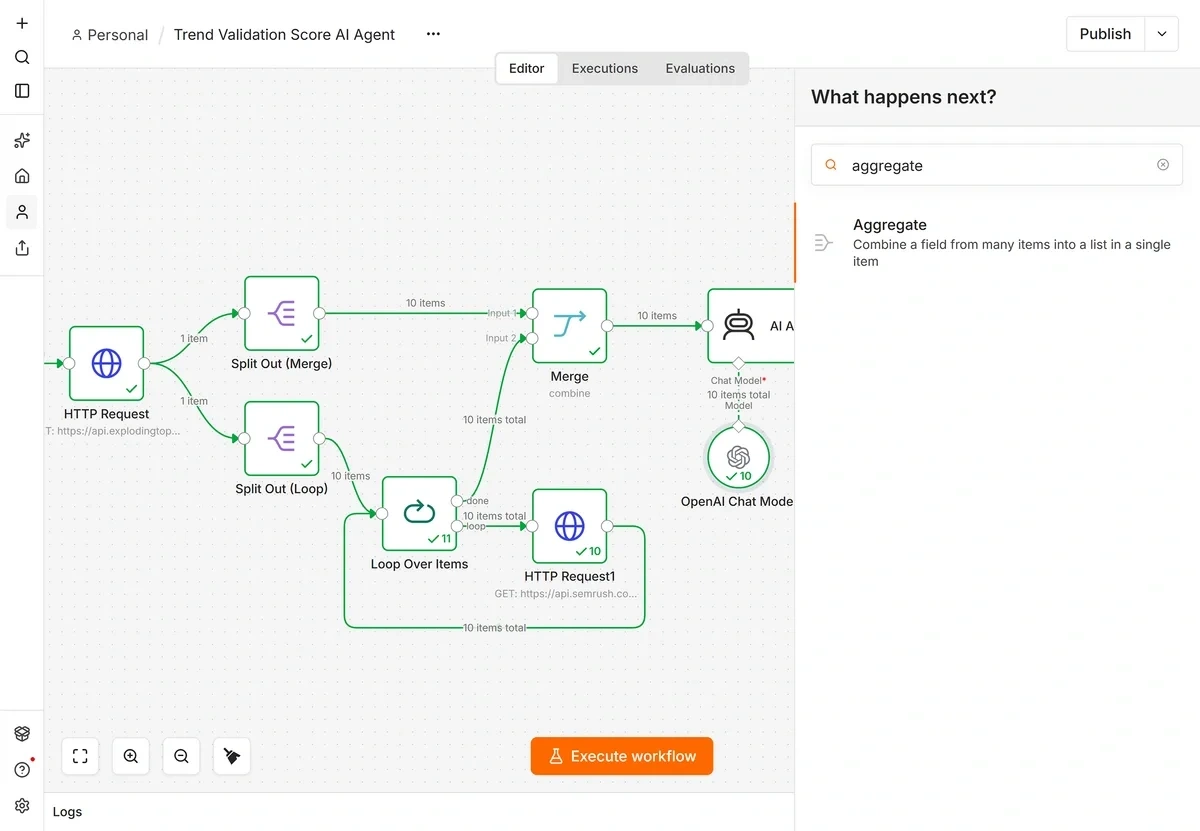This screenshot has height=831, width=1200.
Task: Click the tidy up workflow broom icon
Action: 232,756
